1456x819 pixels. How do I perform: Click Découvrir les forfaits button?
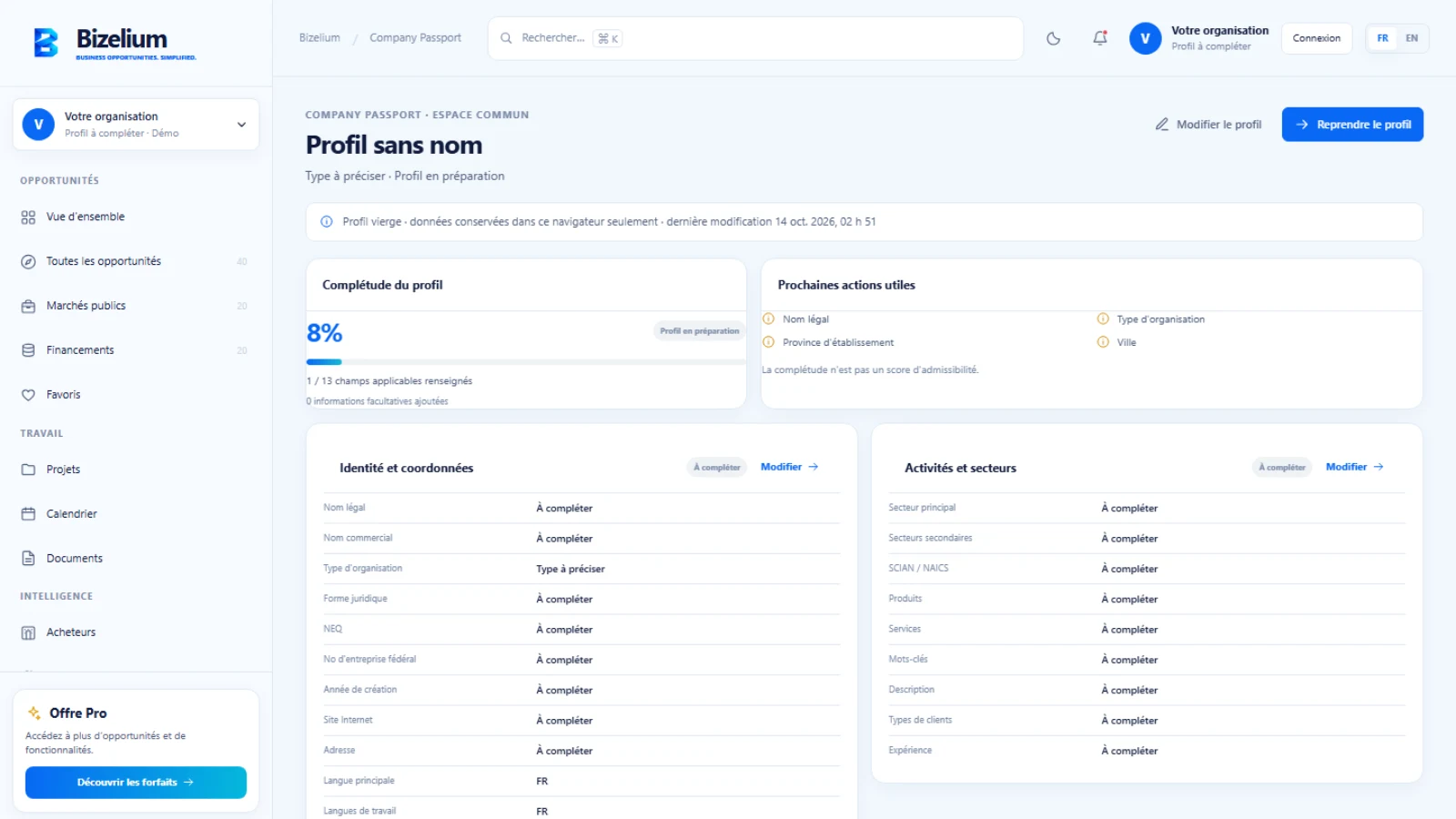point(136,783)
